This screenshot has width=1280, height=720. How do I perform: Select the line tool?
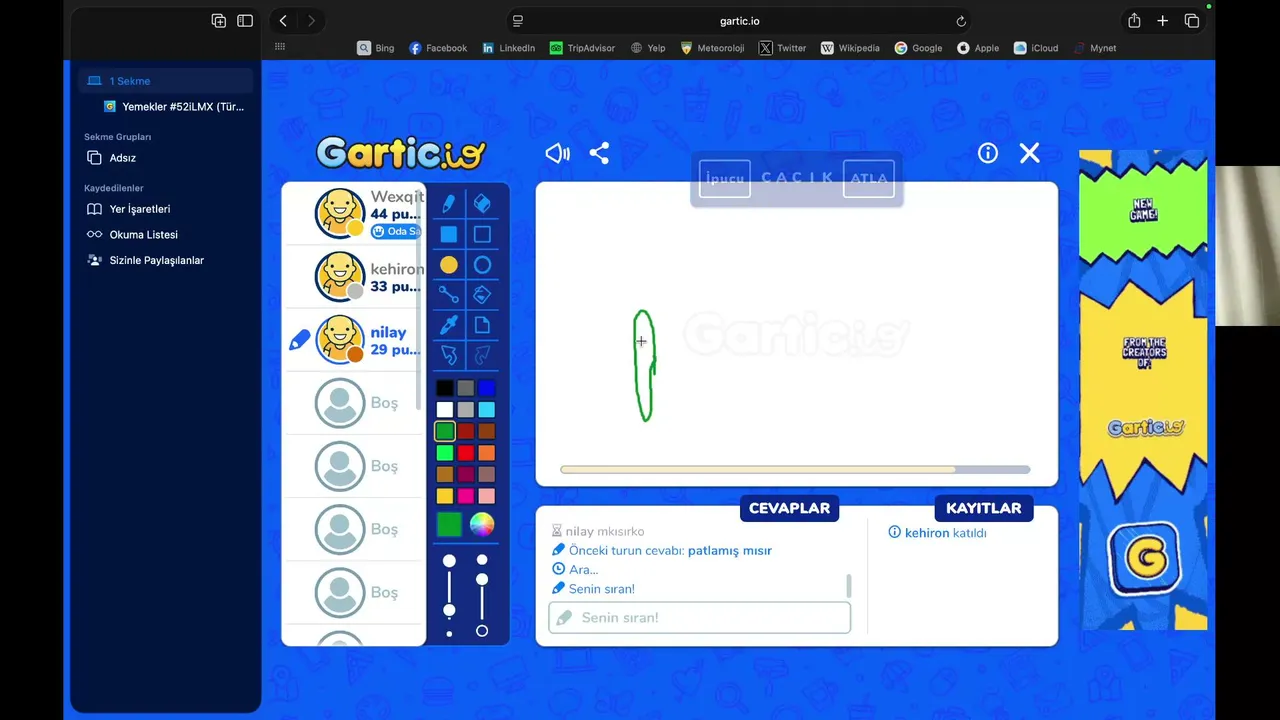coord(449,295)
